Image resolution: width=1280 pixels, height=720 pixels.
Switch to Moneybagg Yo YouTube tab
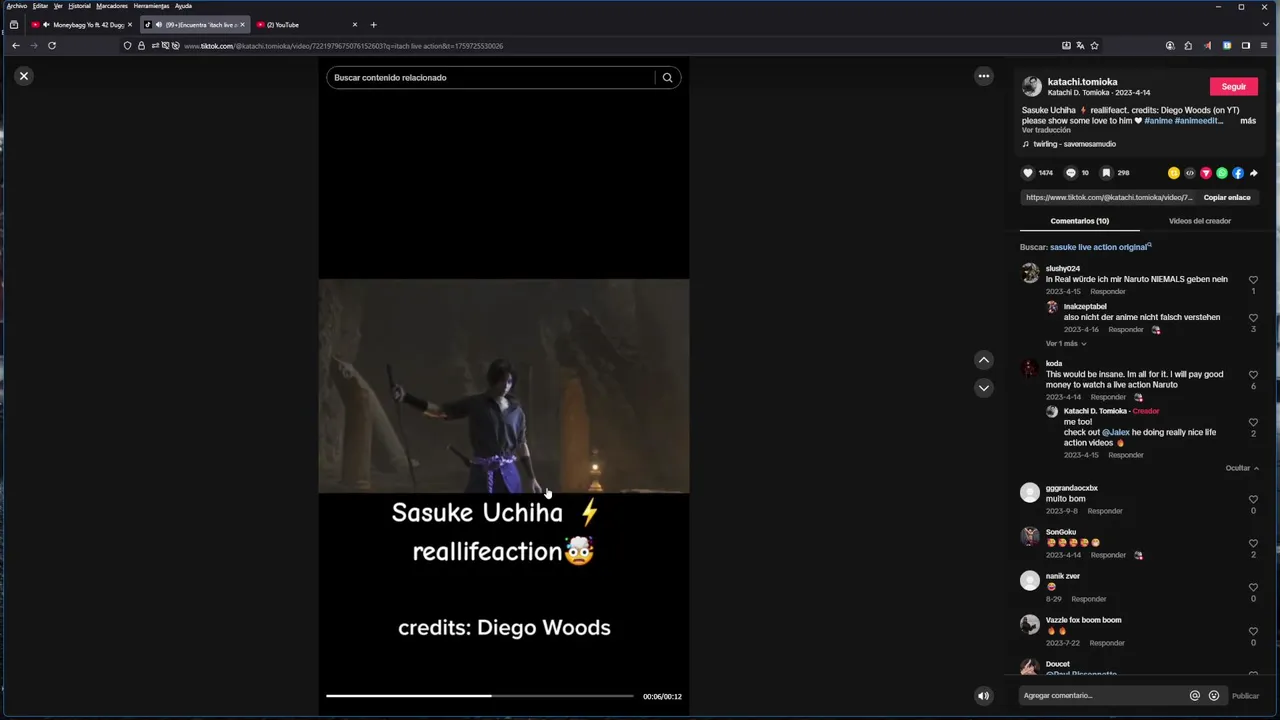point(80,25)
